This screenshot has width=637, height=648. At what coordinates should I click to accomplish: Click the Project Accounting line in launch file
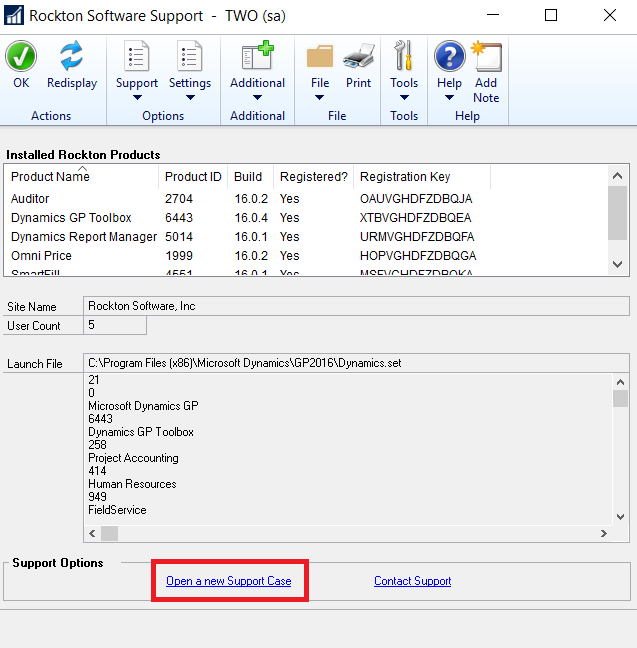pyautogui.click(x=133, y=458)
